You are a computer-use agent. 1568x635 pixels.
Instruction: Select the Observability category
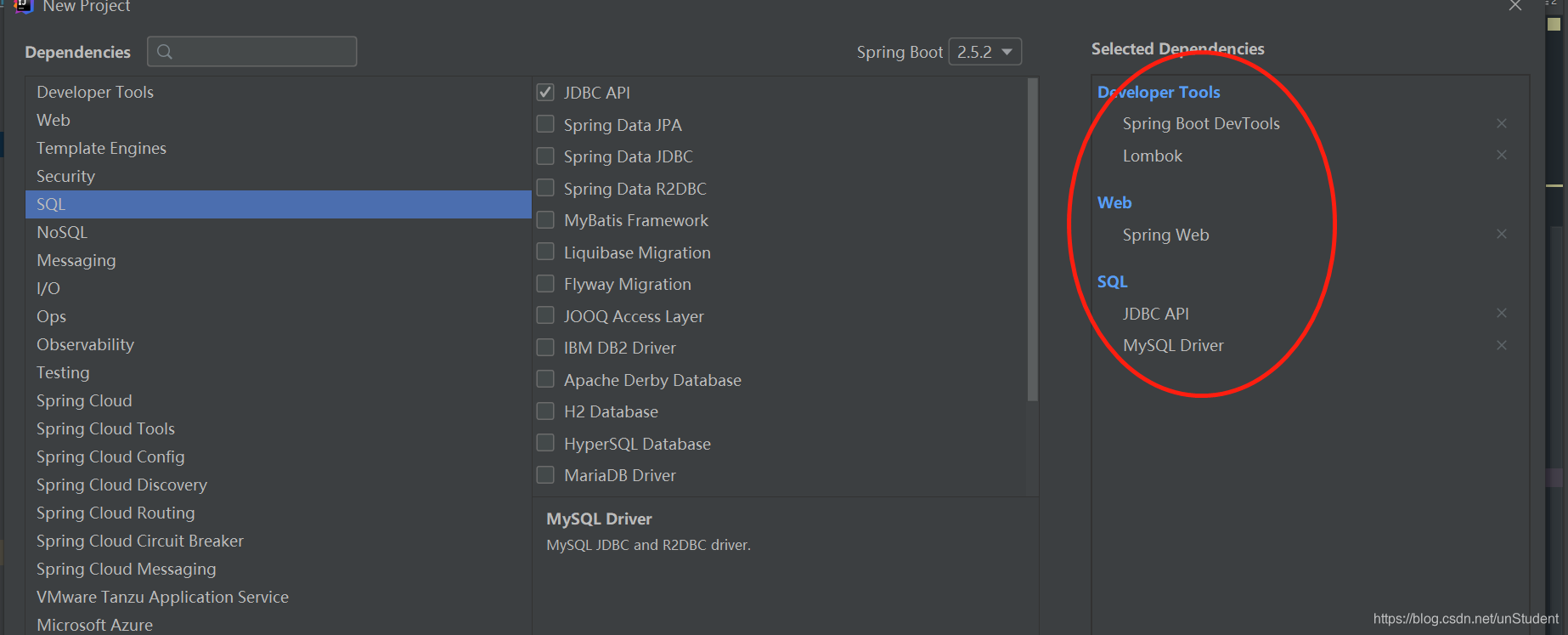279,344
